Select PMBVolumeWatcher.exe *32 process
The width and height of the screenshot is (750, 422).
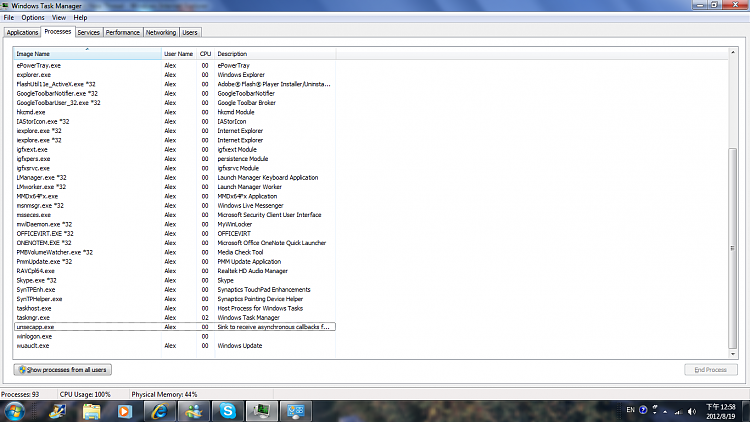pos(175,252)
